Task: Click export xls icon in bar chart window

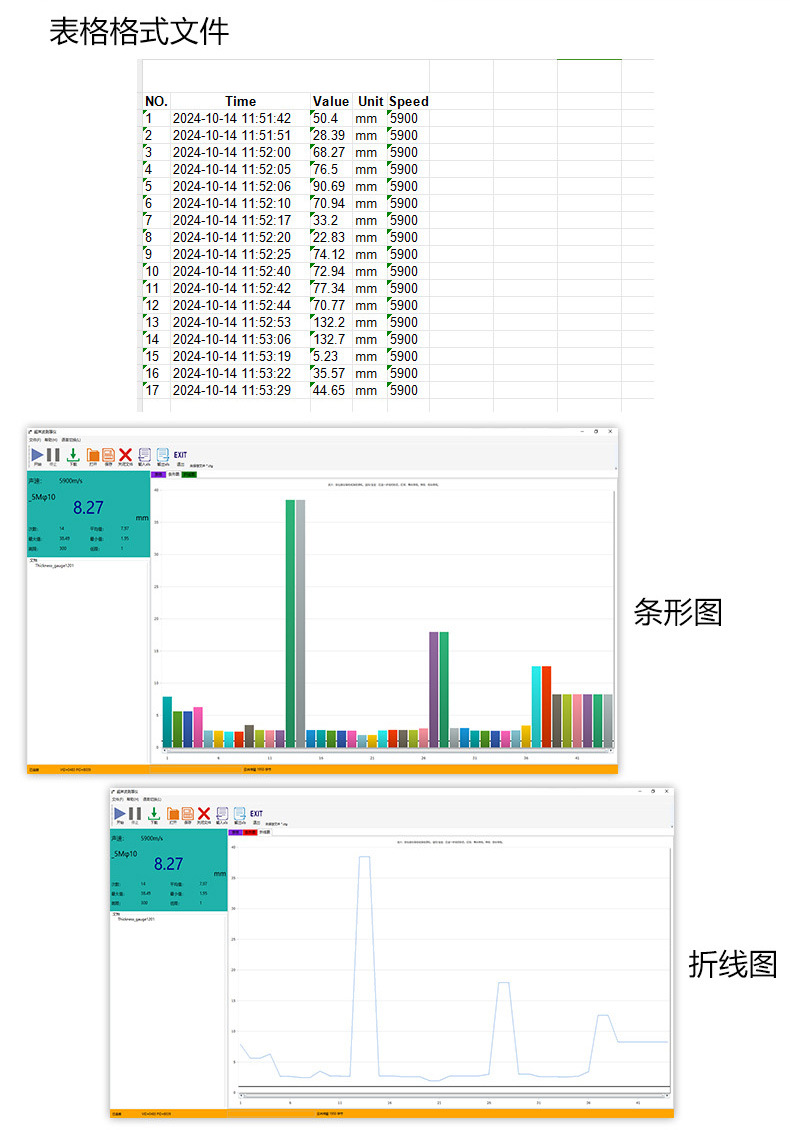Action: pos(162,455)
